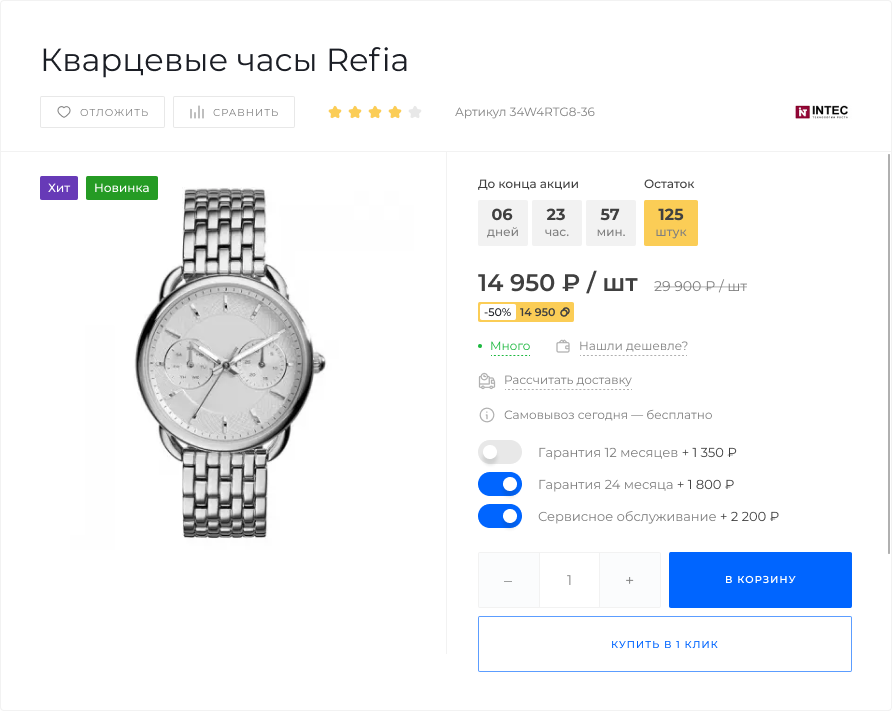The image size is (892, 711).
Task: Open the Рассчитать доставку link
Action: pyautogui.click(x=568, y=381)
